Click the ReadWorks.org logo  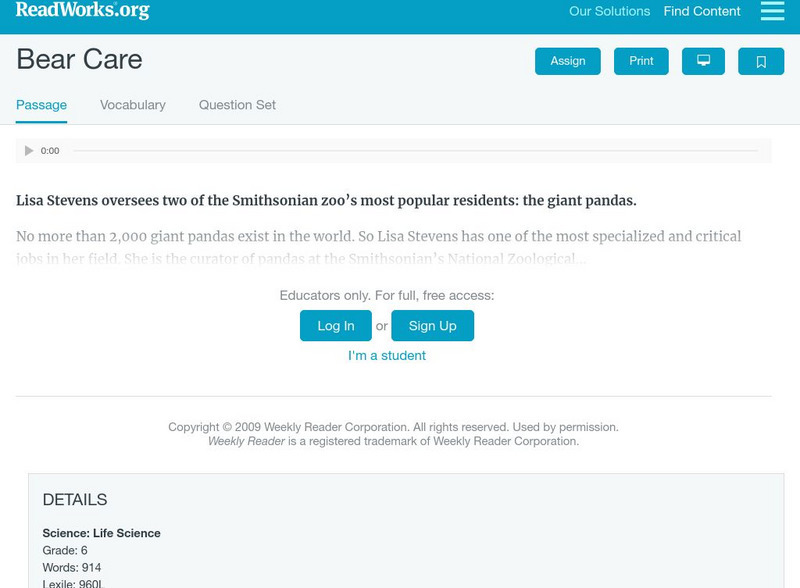(83, 11)
